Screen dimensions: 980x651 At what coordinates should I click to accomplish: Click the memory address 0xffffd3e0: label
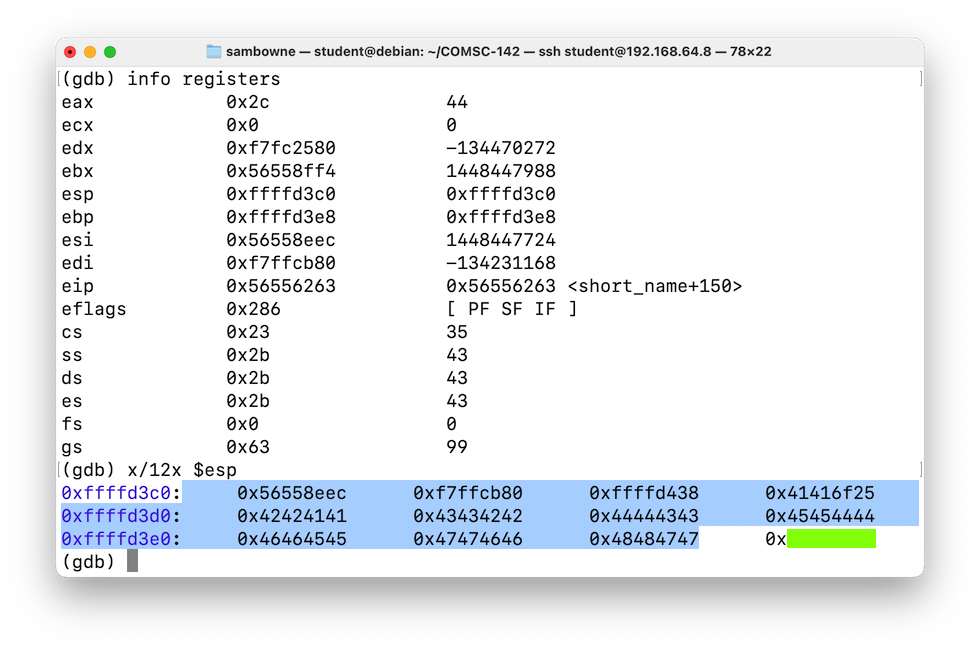click(121, 539)
